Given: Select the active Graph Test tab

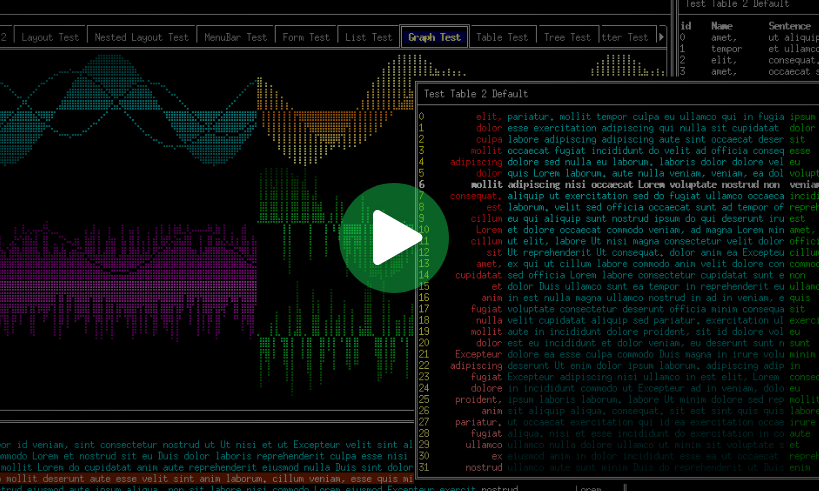Looking at the screenshot, I should [435, 37].
